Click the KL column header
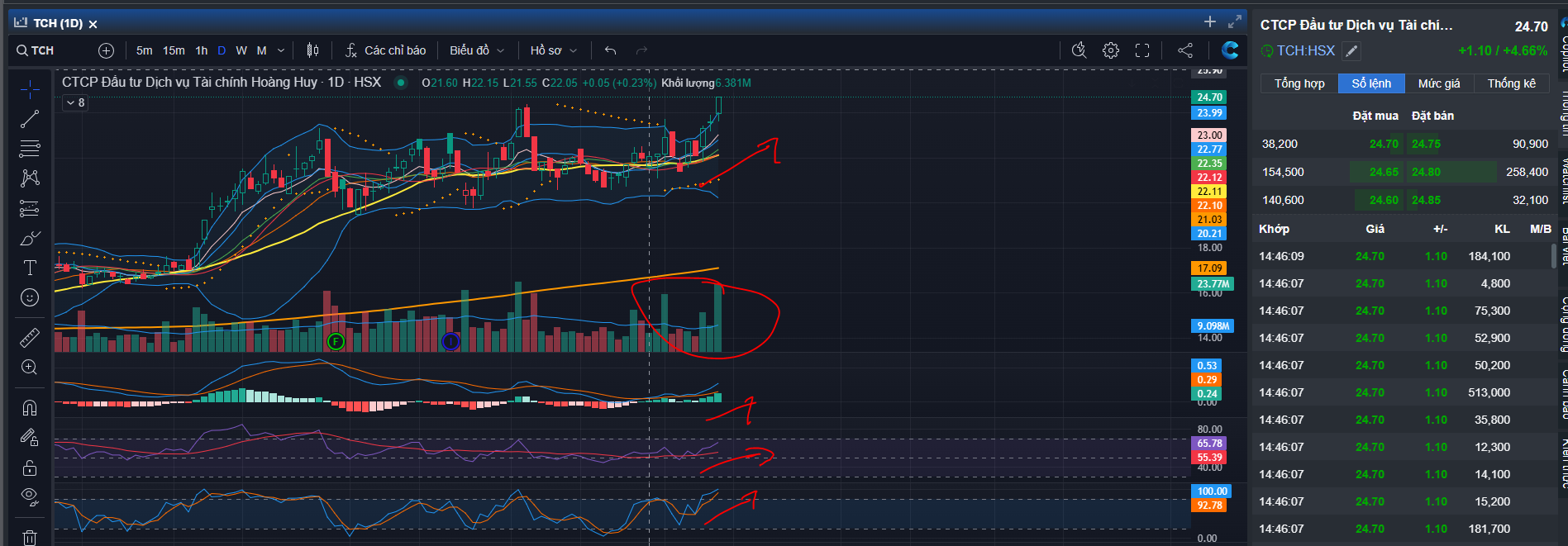The image size is (1568, 546). [1502, 229]
